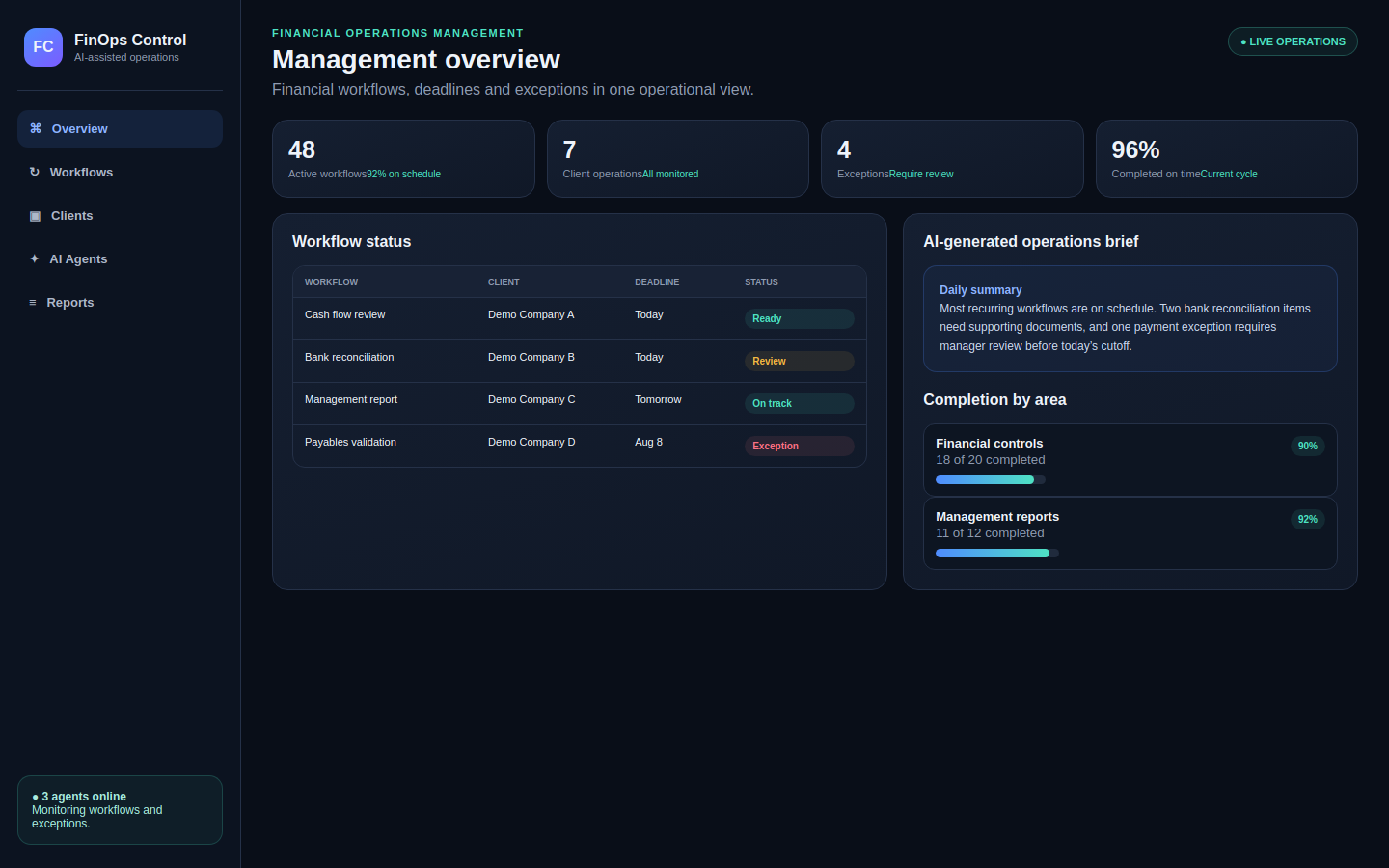Click the Reports lines icon
The image size is (1389, 868).
[x=33, y=303]
